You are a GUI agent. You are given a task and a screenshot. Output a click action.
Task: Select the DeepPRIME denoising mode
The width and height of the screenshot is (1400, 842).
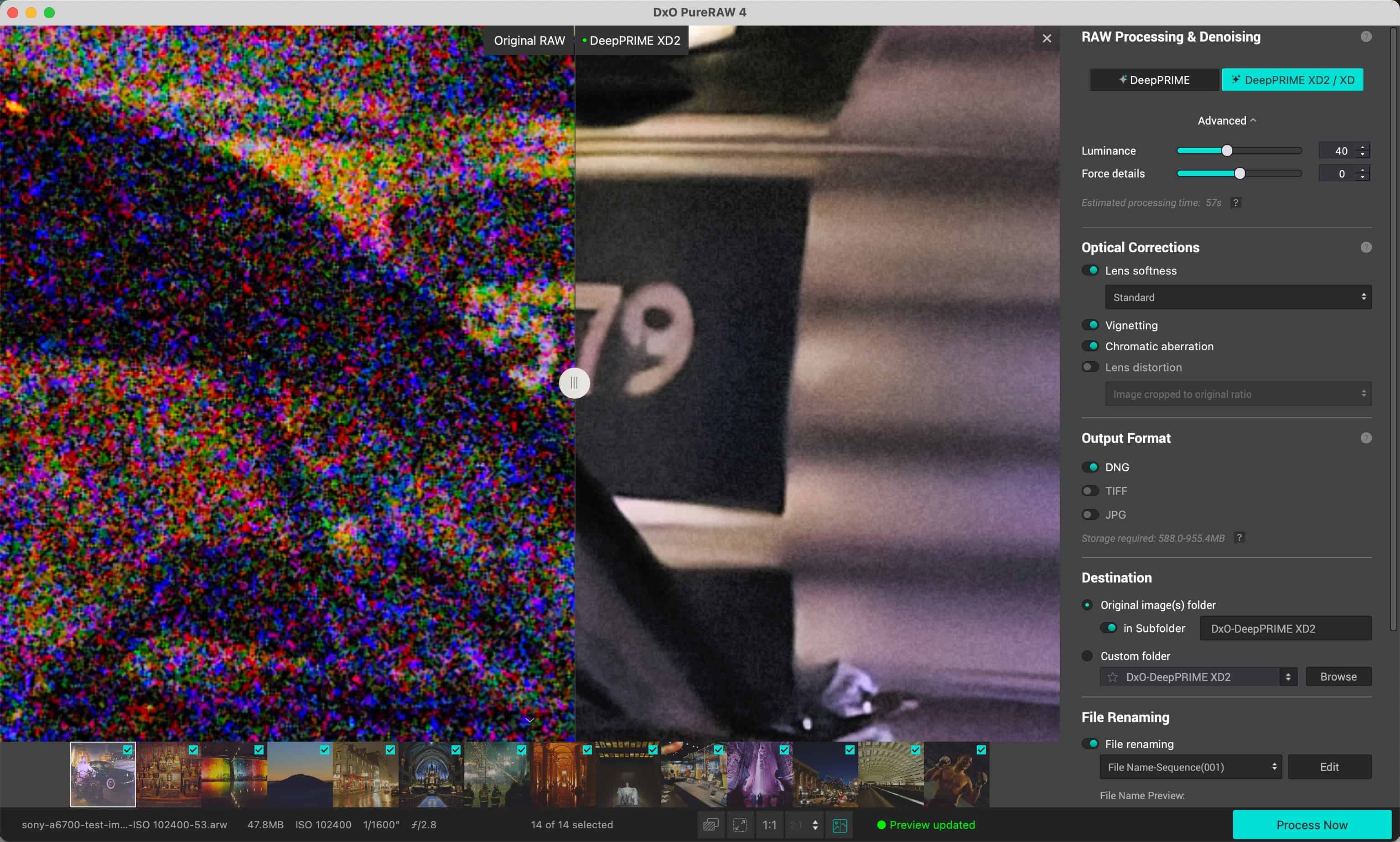[1154, 80]
